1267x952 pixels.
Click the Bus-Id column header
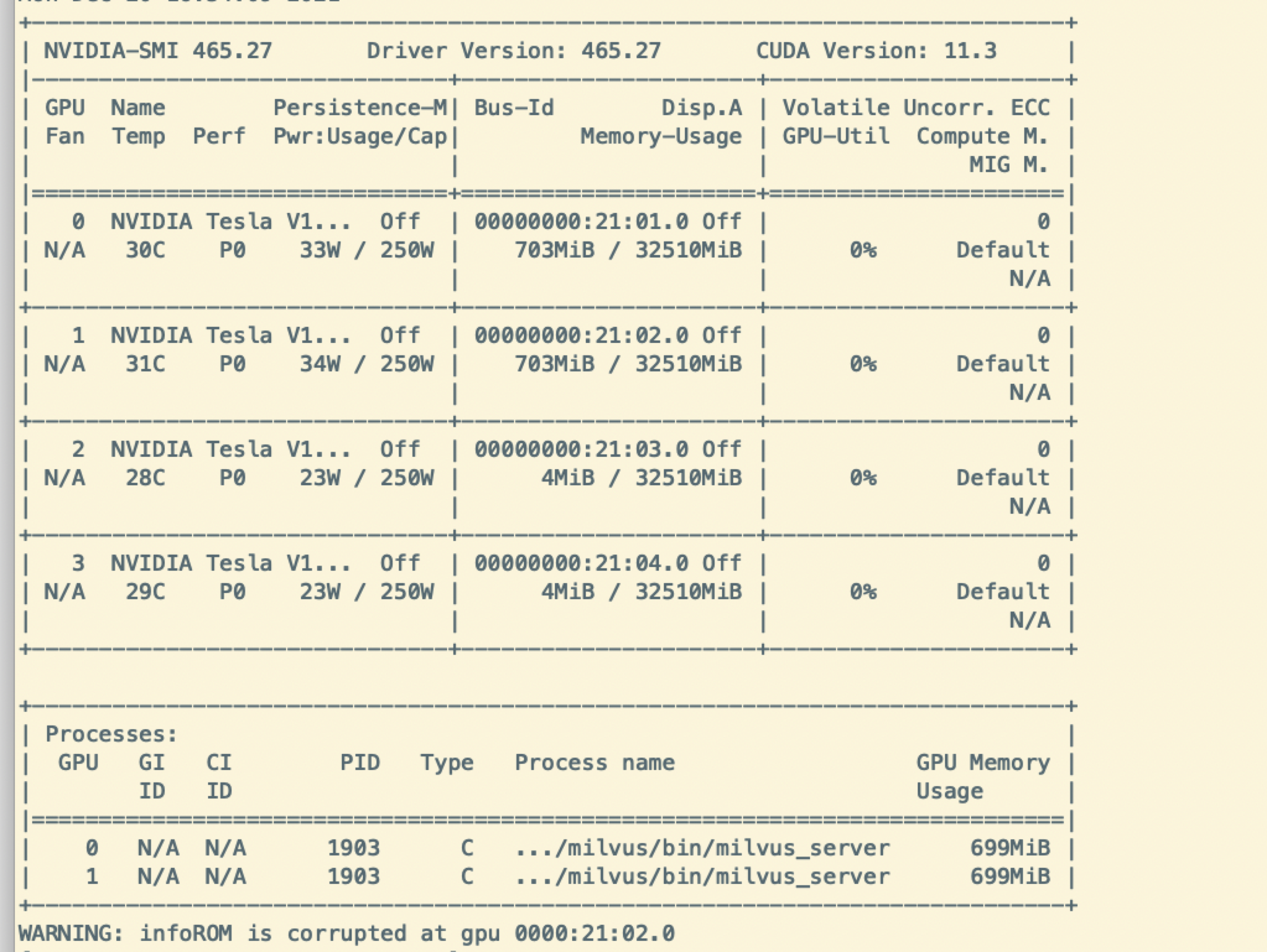click(x=514, y=108)
